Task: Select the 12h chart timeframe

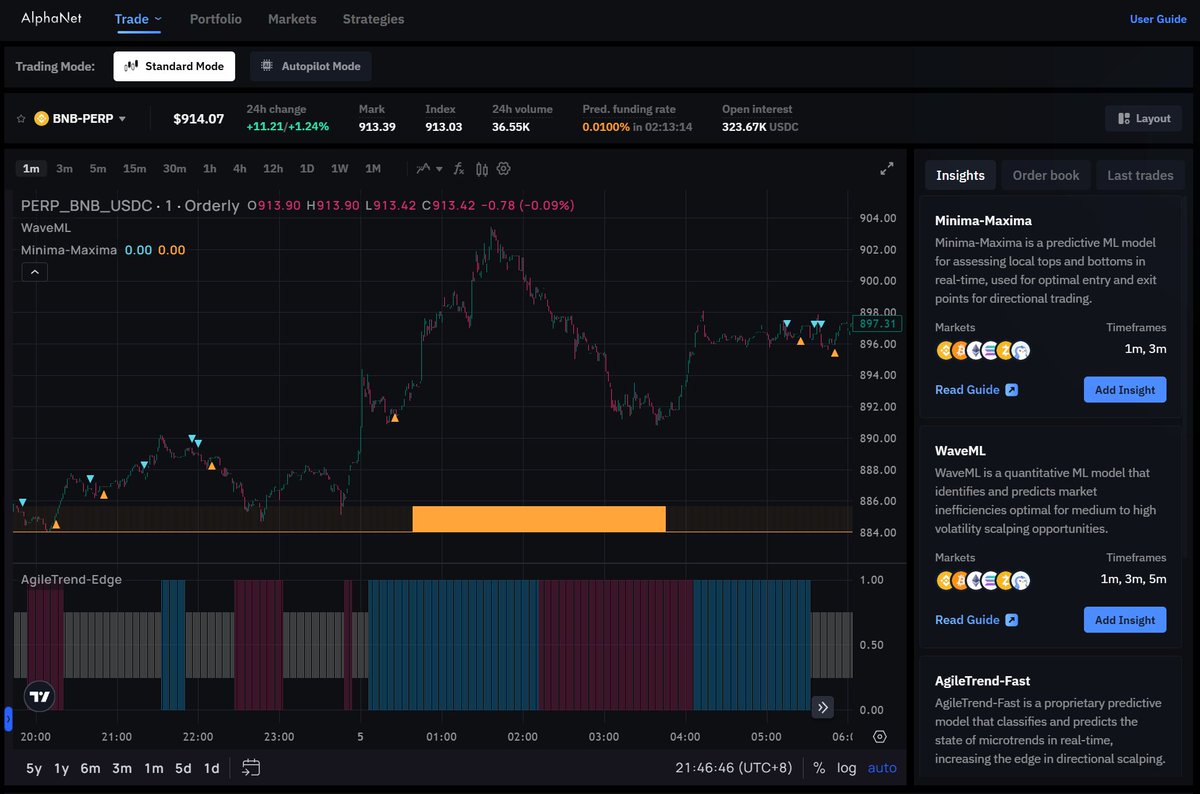Action: [273, 169]
